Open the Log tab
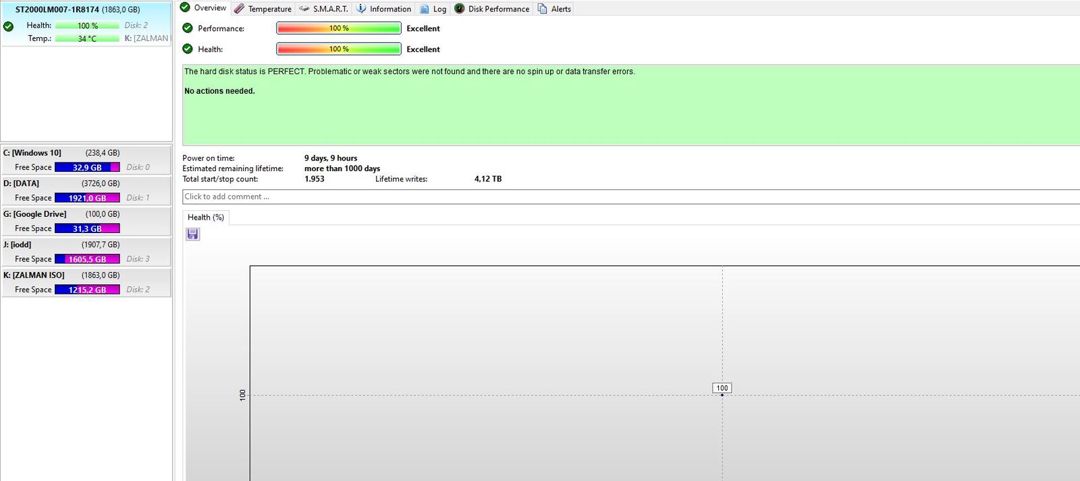The image size is (1080, 481). 433,8
